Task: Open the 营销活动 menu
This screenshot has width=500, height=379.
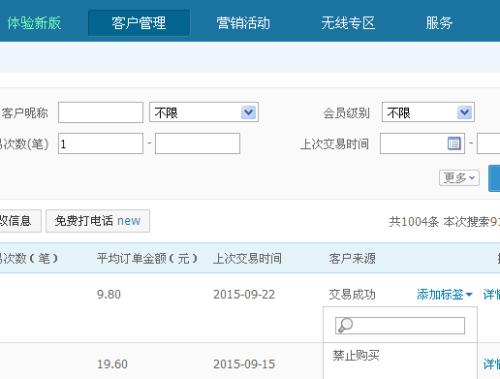Action: [243, 23]
